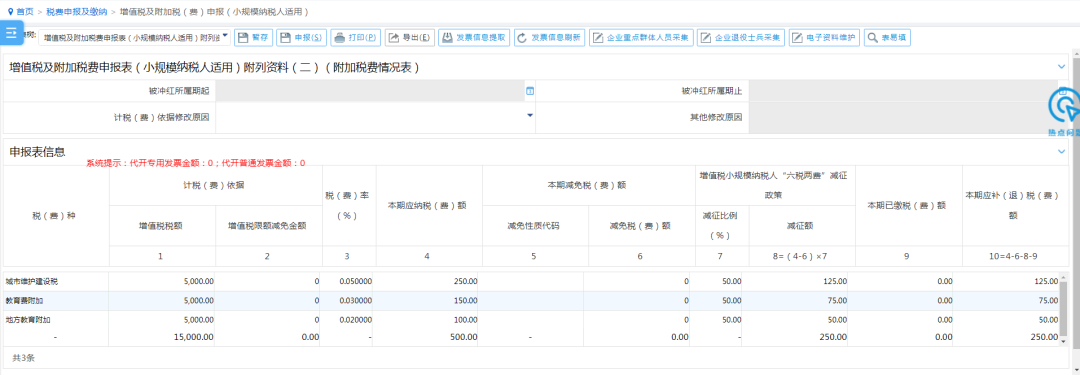Print using the 打印(P) button

(x=355, y=38)
